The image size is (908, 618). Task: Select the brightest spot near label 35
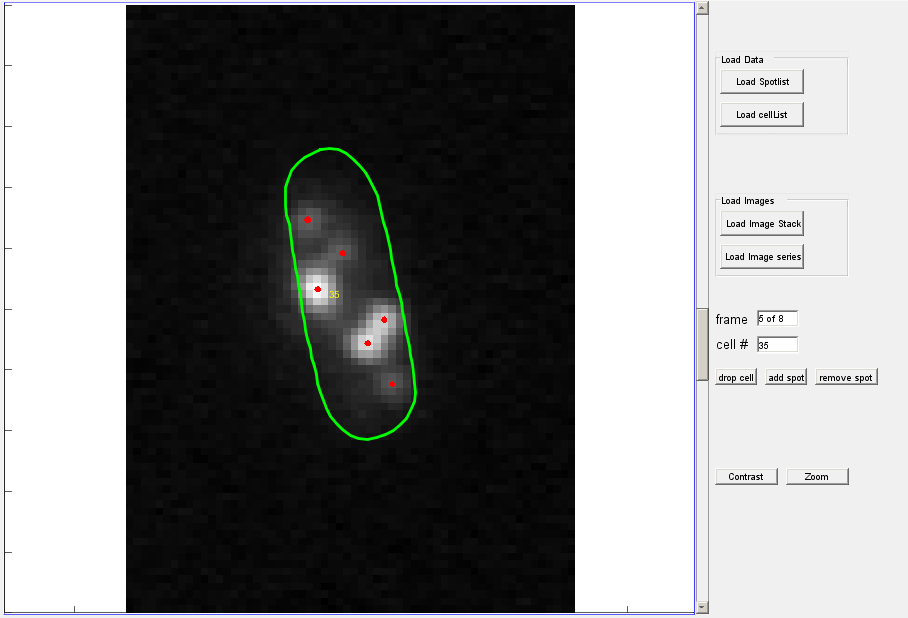tap(317, 289)
